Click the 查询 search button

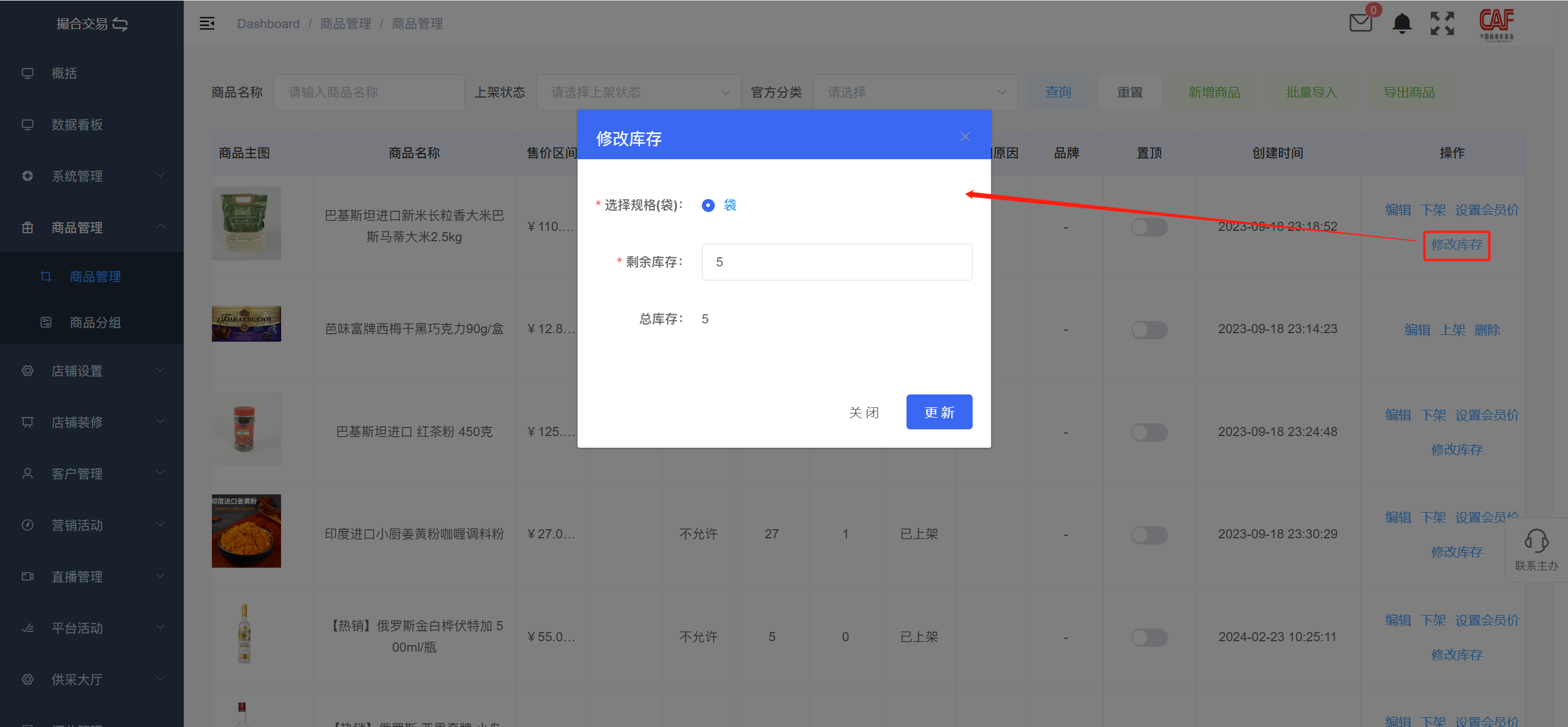point(1058,92)
